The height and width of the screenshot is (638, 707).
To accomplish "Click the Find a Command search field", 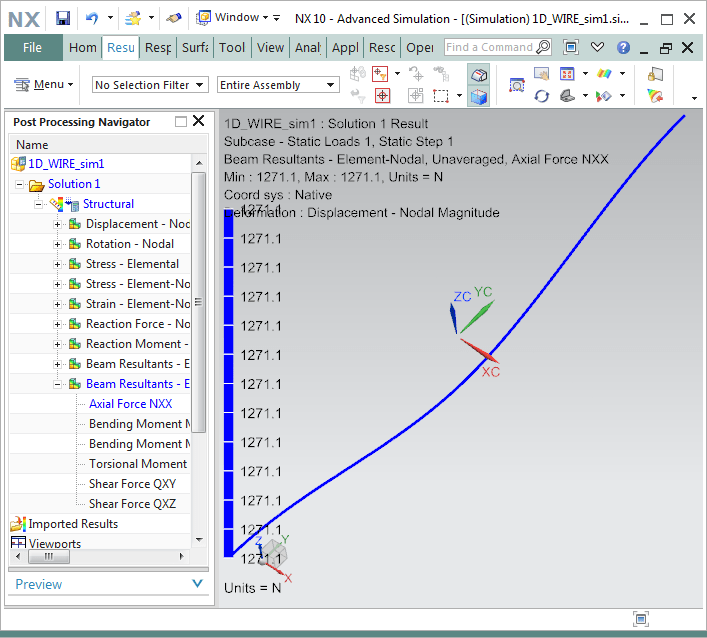I will (x=489, y=47).
